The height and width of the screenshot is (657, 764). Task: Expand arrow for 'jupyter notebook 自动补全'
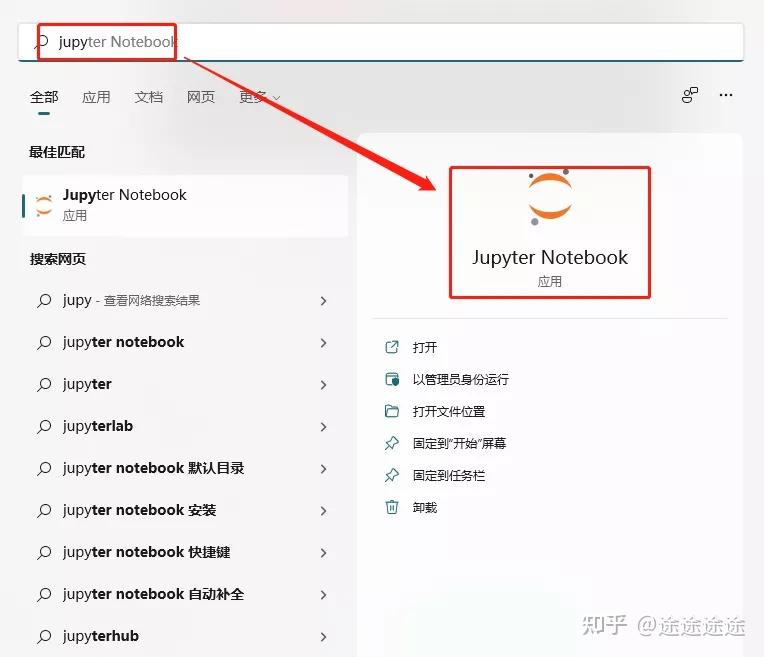click(323, 594)
